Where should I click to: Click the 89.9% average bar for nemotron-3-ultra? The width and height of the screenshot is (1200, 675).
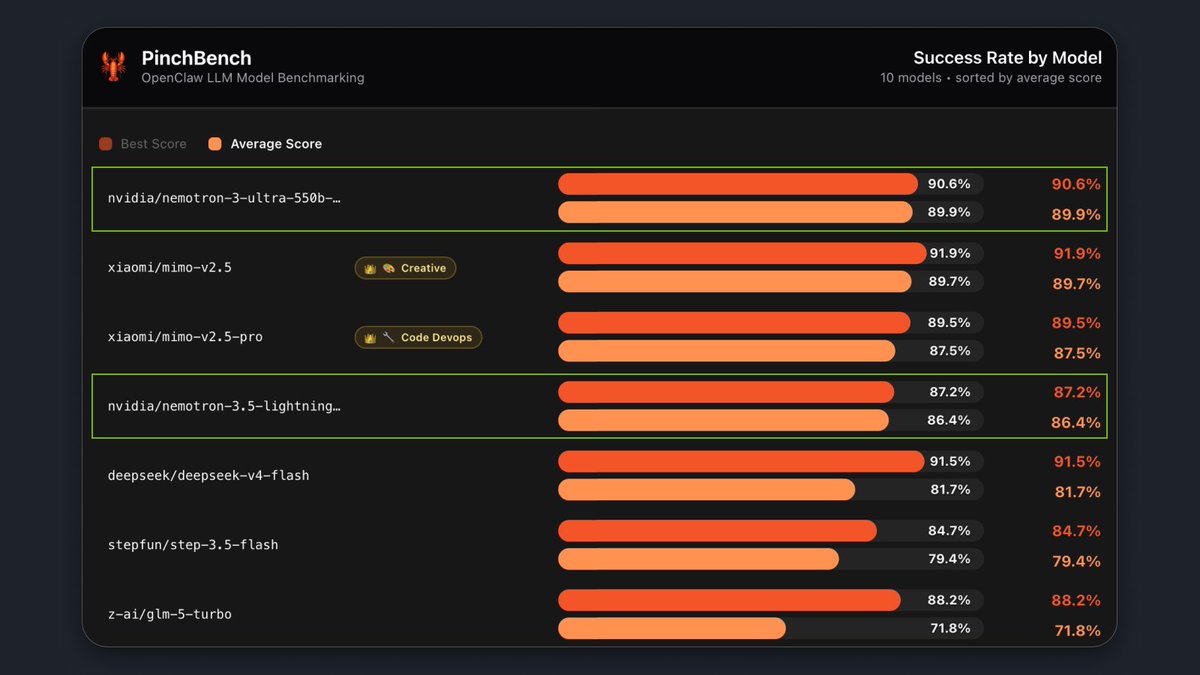tap(735, 212)
